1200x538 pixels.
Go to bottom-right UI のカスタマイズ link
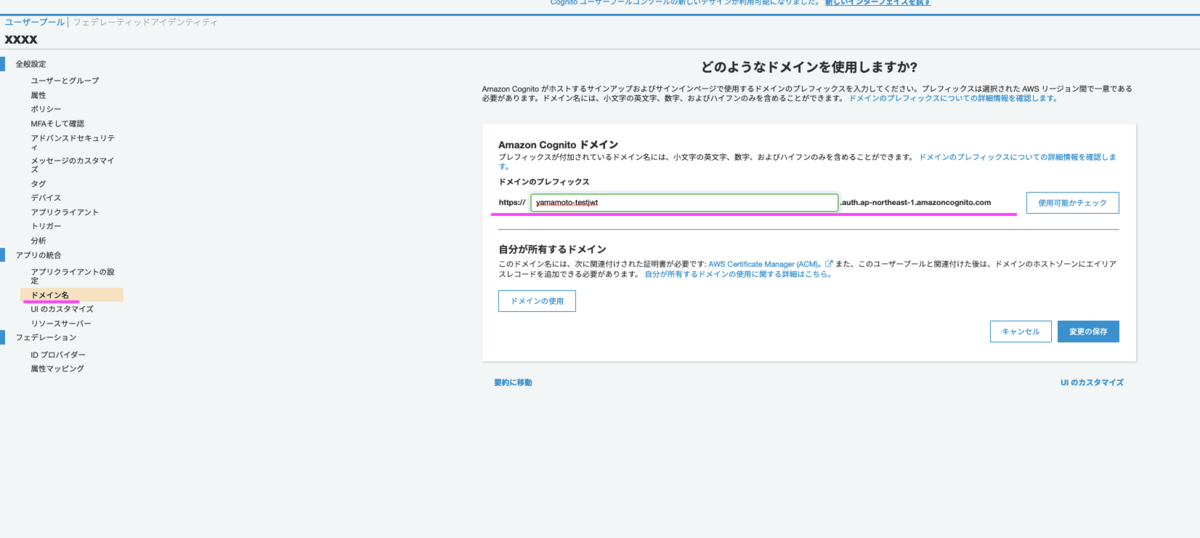[x=1092, y=383]
